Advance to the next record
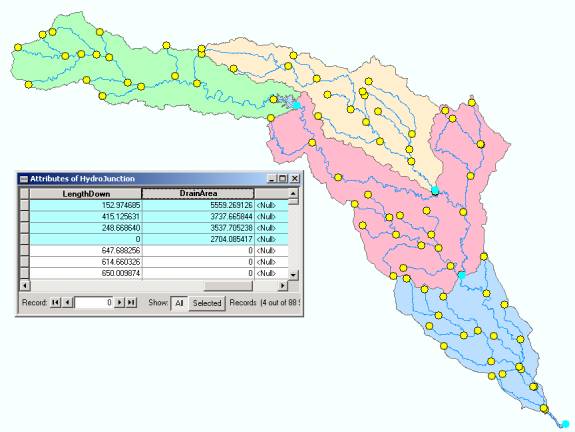This screenshot has height=432, width=575. click(x=120, y=303)
